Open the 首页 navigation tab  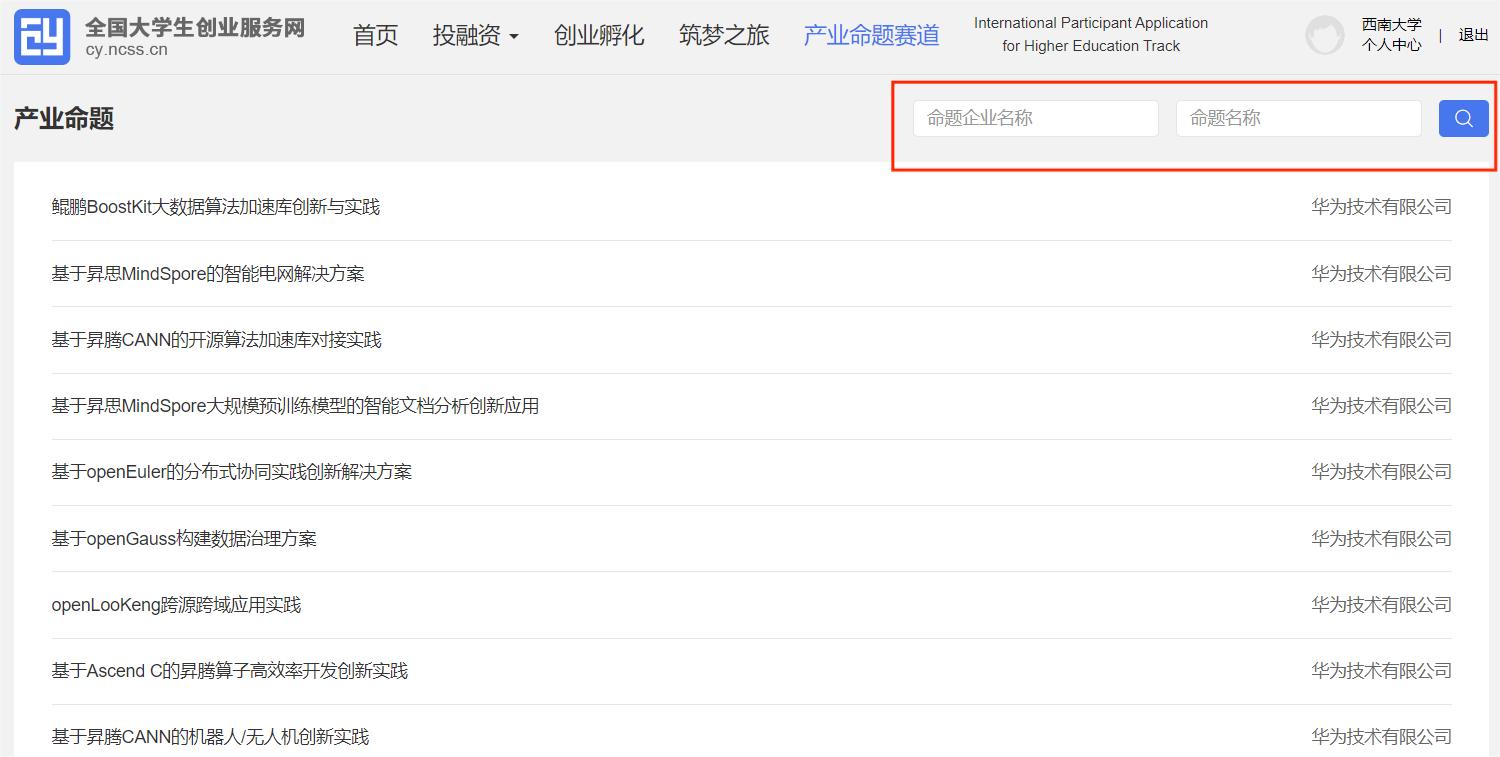pos(375,36)
